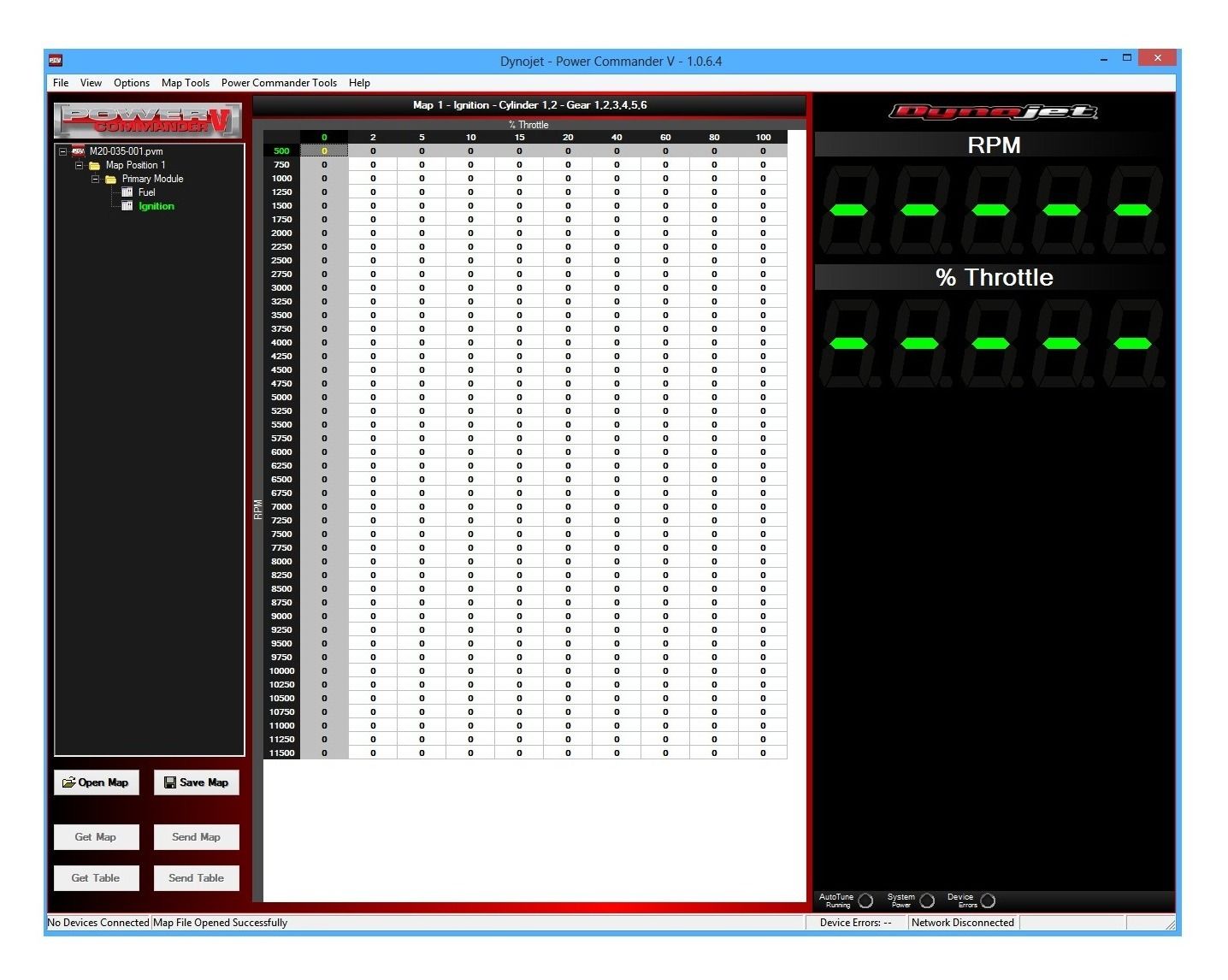Open the Map Tools menu
1228x980 pixels.
(186, 82)
